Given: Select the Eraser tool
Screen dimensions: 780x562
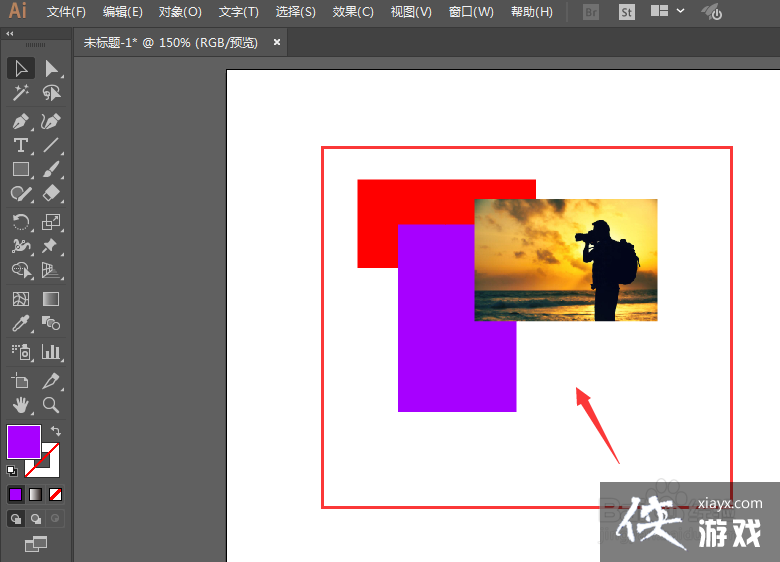Looking at the screenshot, I should 51,193.
